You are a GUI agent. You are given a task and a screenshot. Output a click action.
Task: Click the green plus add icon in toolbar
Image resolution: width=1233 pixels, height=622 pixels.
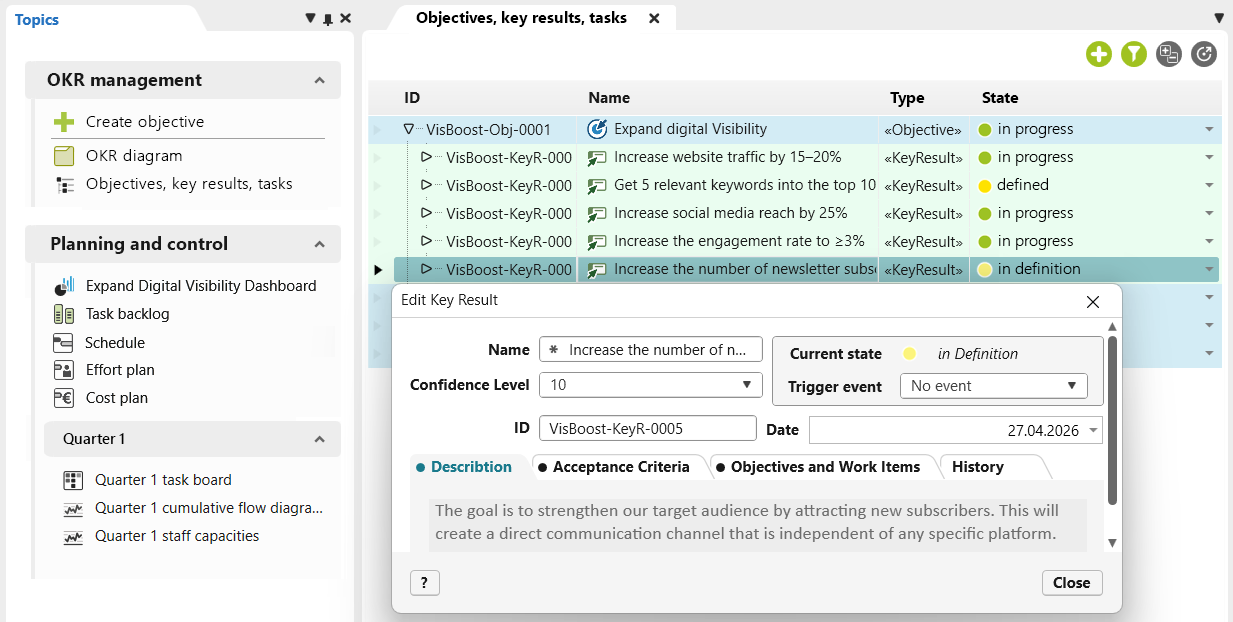pos(1099,54)
